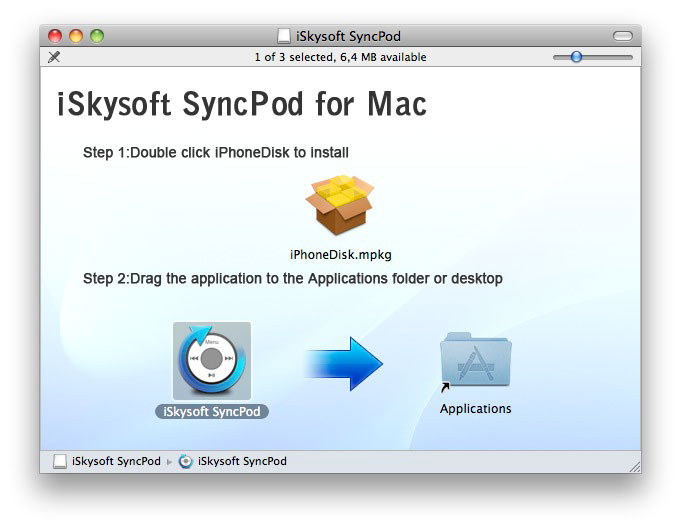The image size is (681, 528).
Task: Go to the first iSkysoft SyncPod path segment
Action: [x=115, y=461]
